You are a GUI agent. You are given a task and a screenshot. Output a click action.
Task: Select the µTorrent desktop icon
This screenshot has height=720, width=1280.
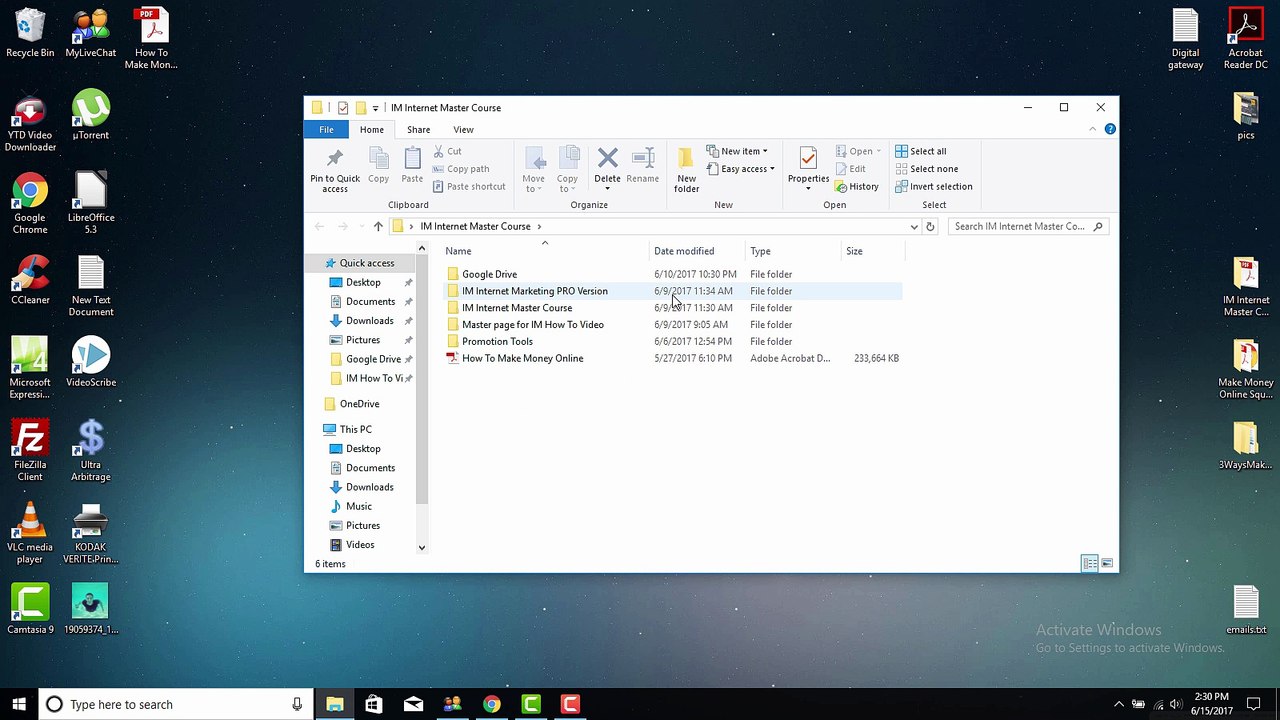(x=91, y=115)
